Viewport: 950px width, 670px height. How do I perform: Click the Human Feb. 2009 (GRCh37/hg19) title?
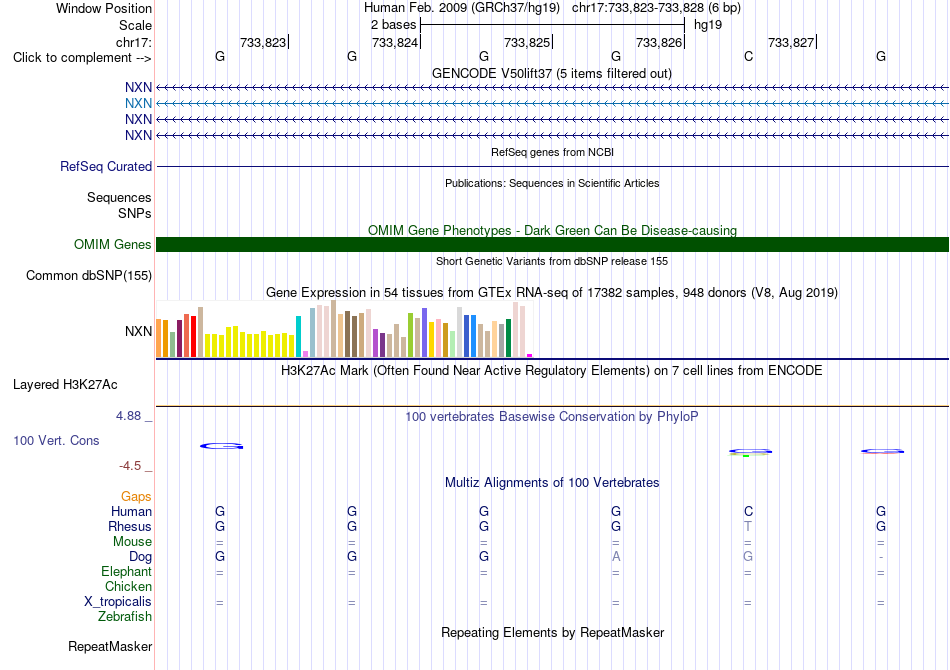[464, 8]
